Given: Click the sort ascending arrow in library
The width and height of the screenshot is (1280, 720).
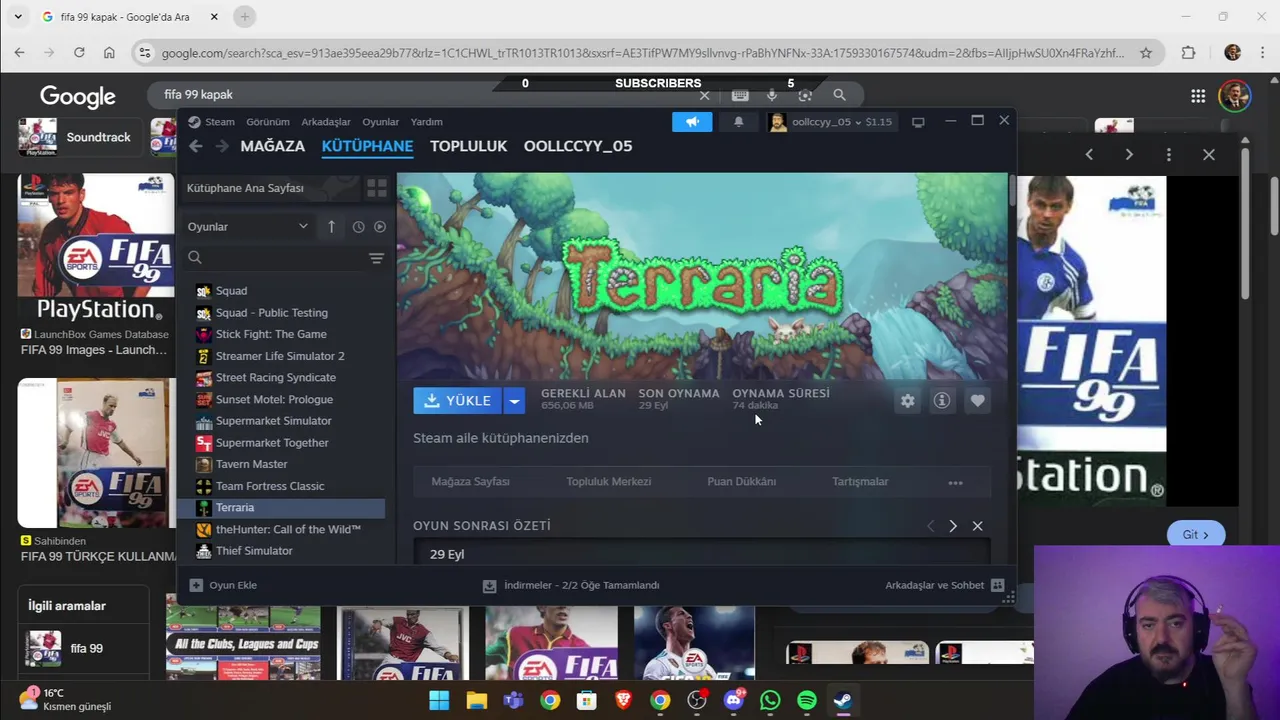Looking at the screenshot, I should click(x=332, y=227).
